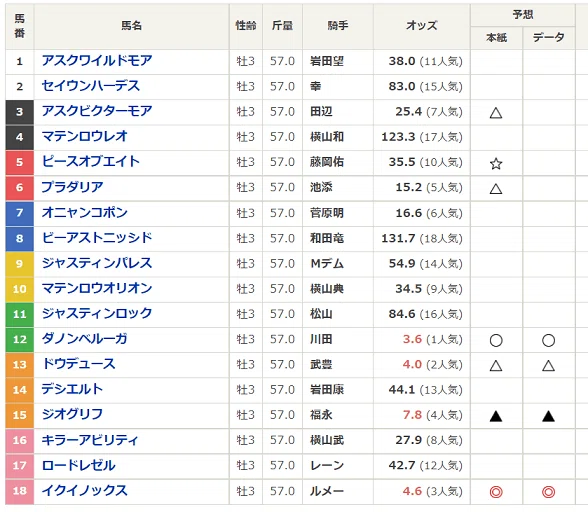
Task: Click 本紙 double circle for イクイノックス
Action: tap(496, 491)
